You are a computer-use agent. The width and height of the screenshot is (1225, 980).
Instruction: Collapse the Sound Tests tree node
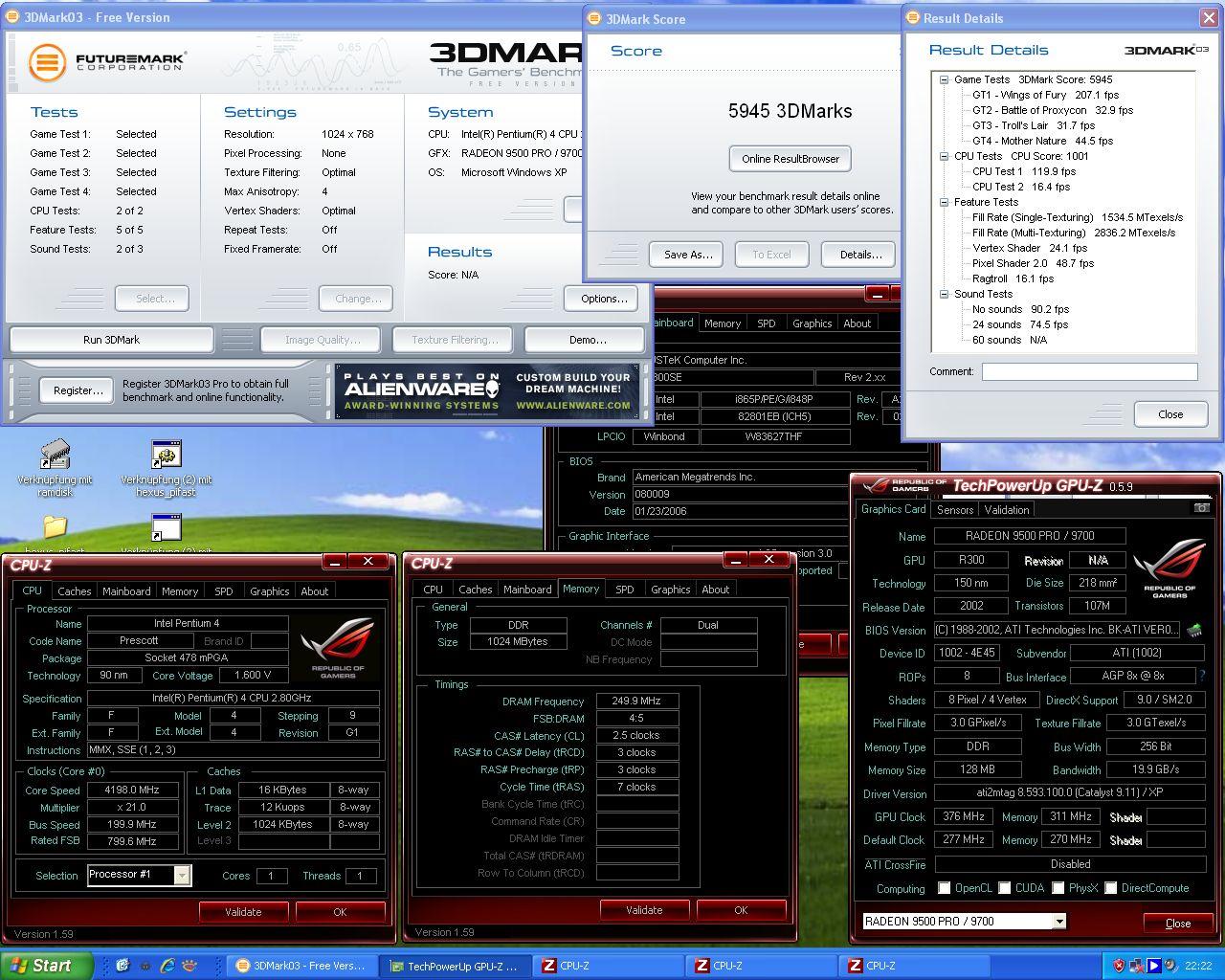tap(944, 294)
